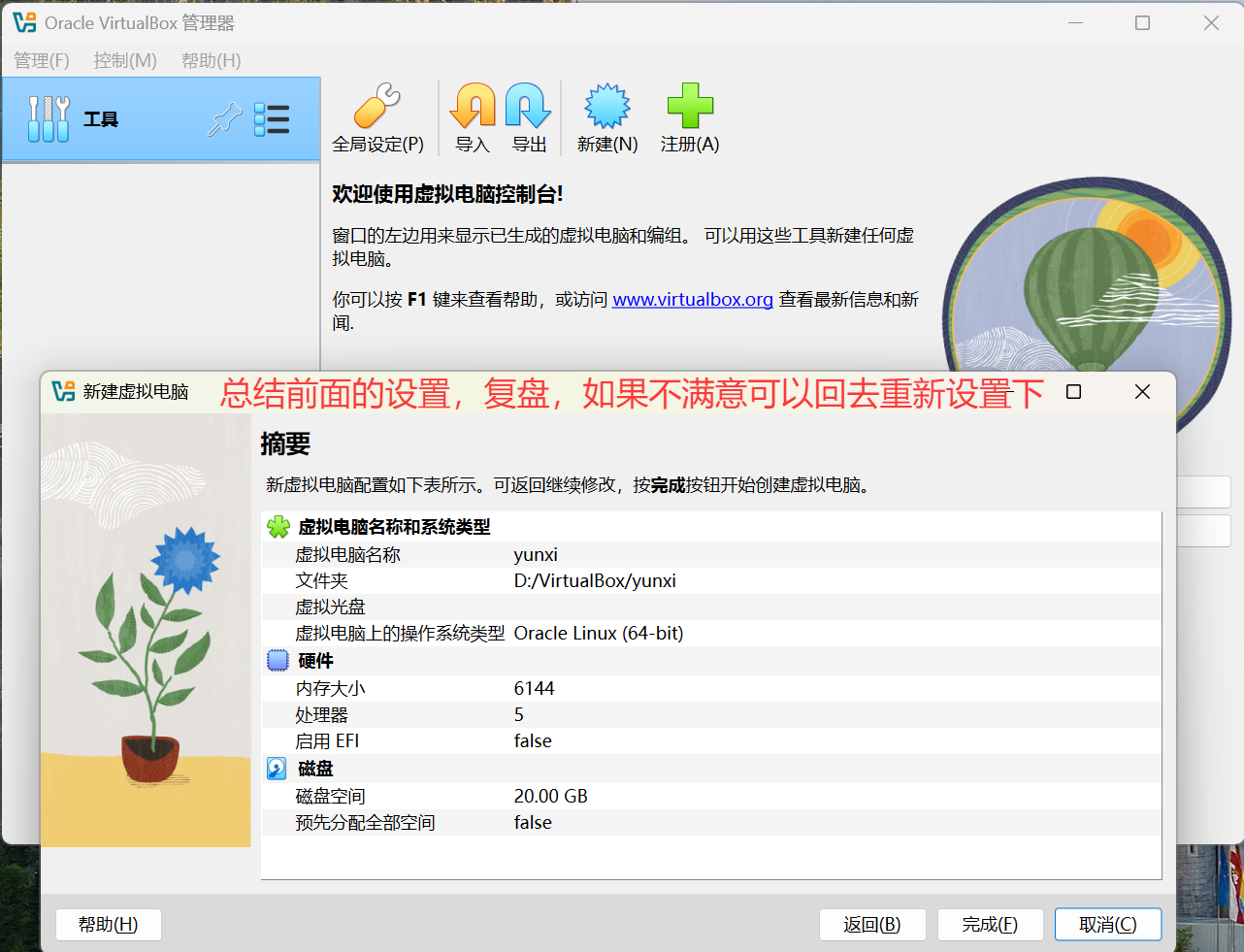Viewport: 1244px width, 952px height.
Task: Click the Register (注册) green plus icon
Action: [690, 106]
